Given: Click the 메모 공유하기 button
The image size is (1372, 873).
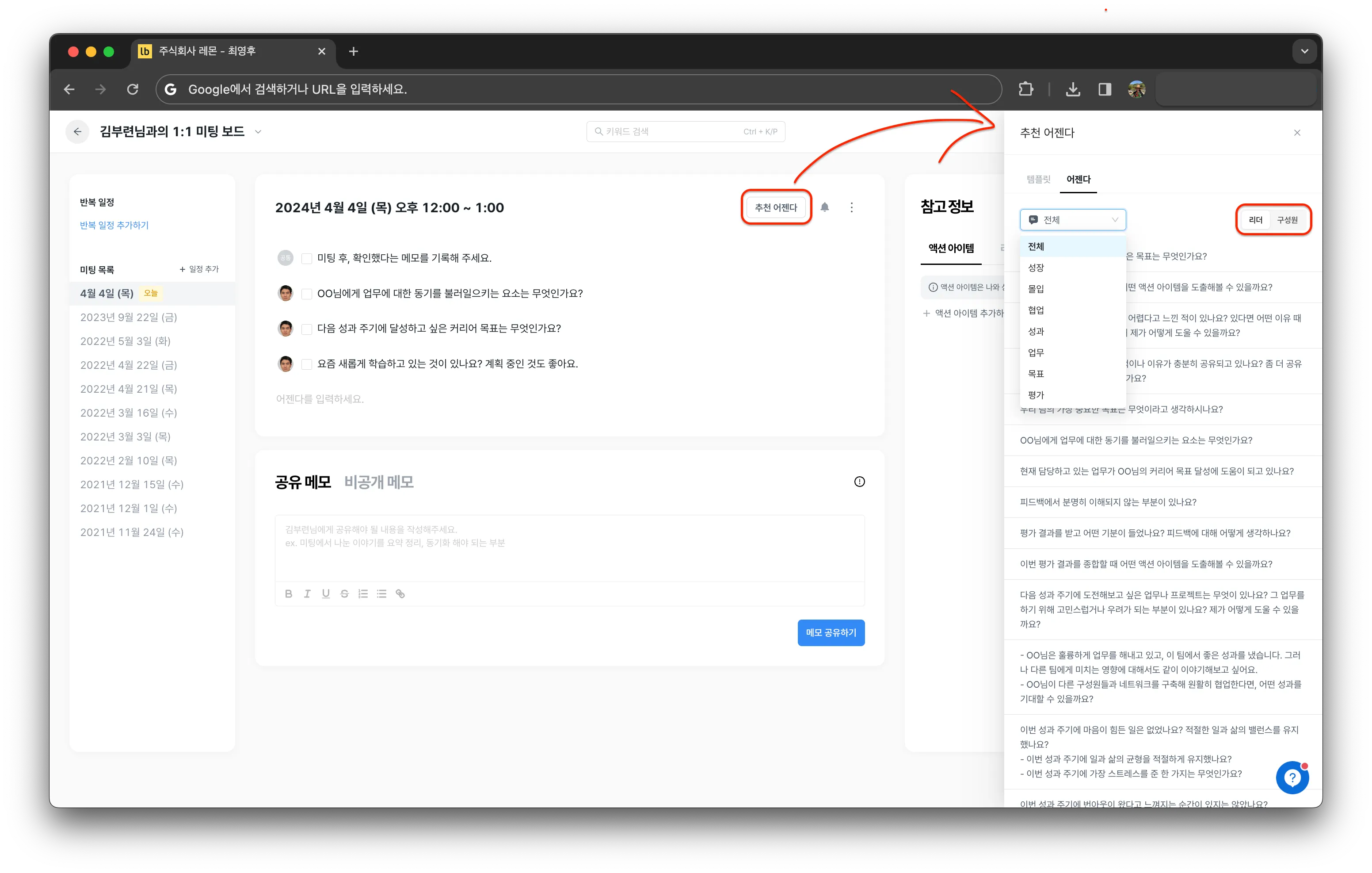Looking at the screenshot, I should click(831, 633).
